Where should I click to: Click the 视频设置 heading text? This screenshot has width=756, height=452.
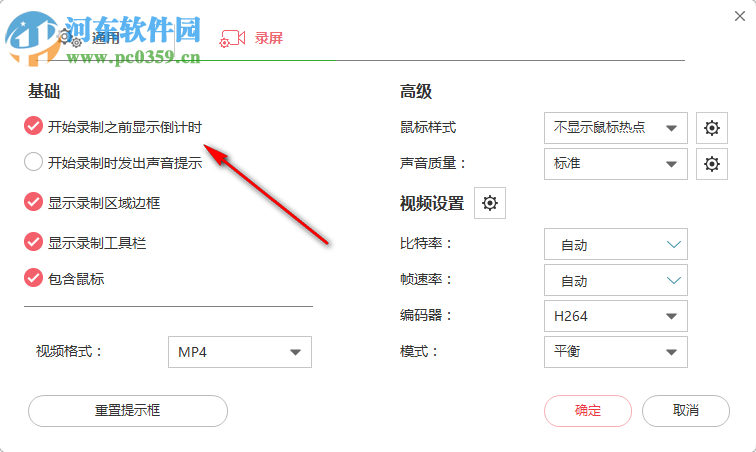(x=432, y=203)
